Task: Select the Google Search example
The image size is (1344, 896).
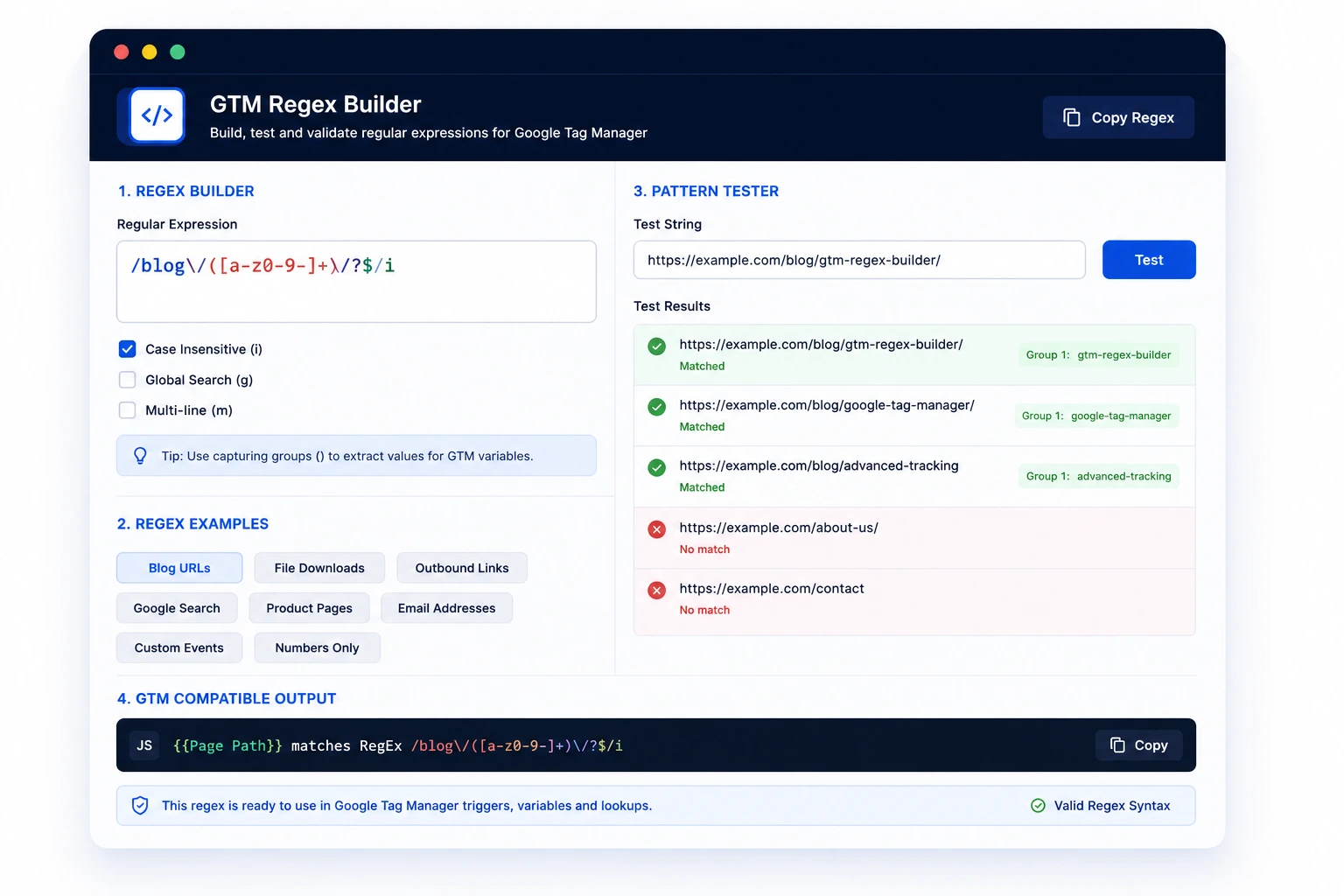Action: point(177,608)
